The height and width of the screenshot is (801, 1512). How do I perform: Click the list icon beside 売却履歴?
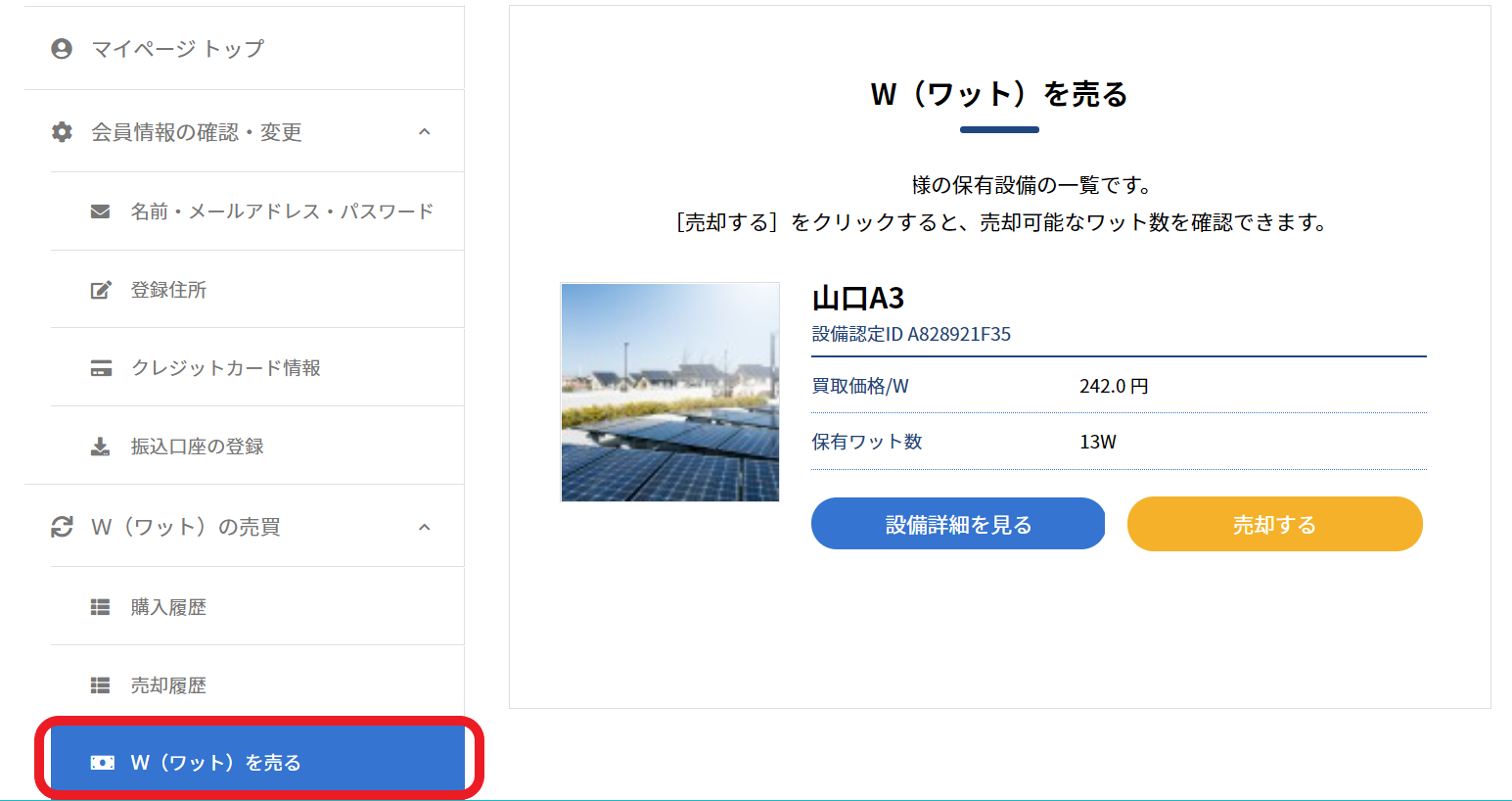tap(100, 685)
